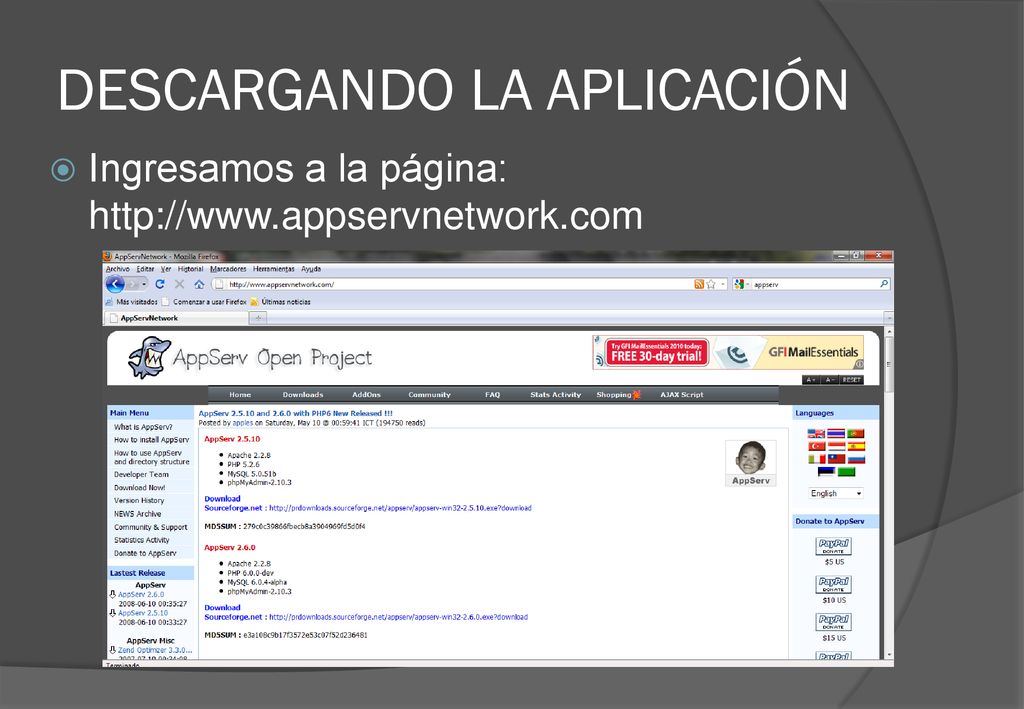Viewport: 1024px width, 709px height.
Task: Click NEWS Archive link
Action: tap(137, 514)
